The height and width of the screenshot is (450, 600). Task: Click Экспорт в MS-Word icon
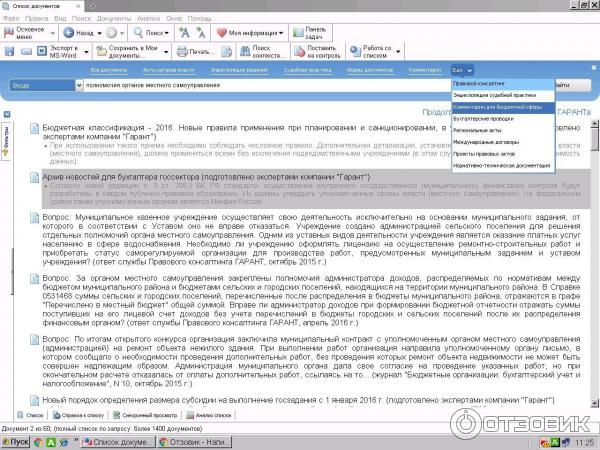pos(42,51)
